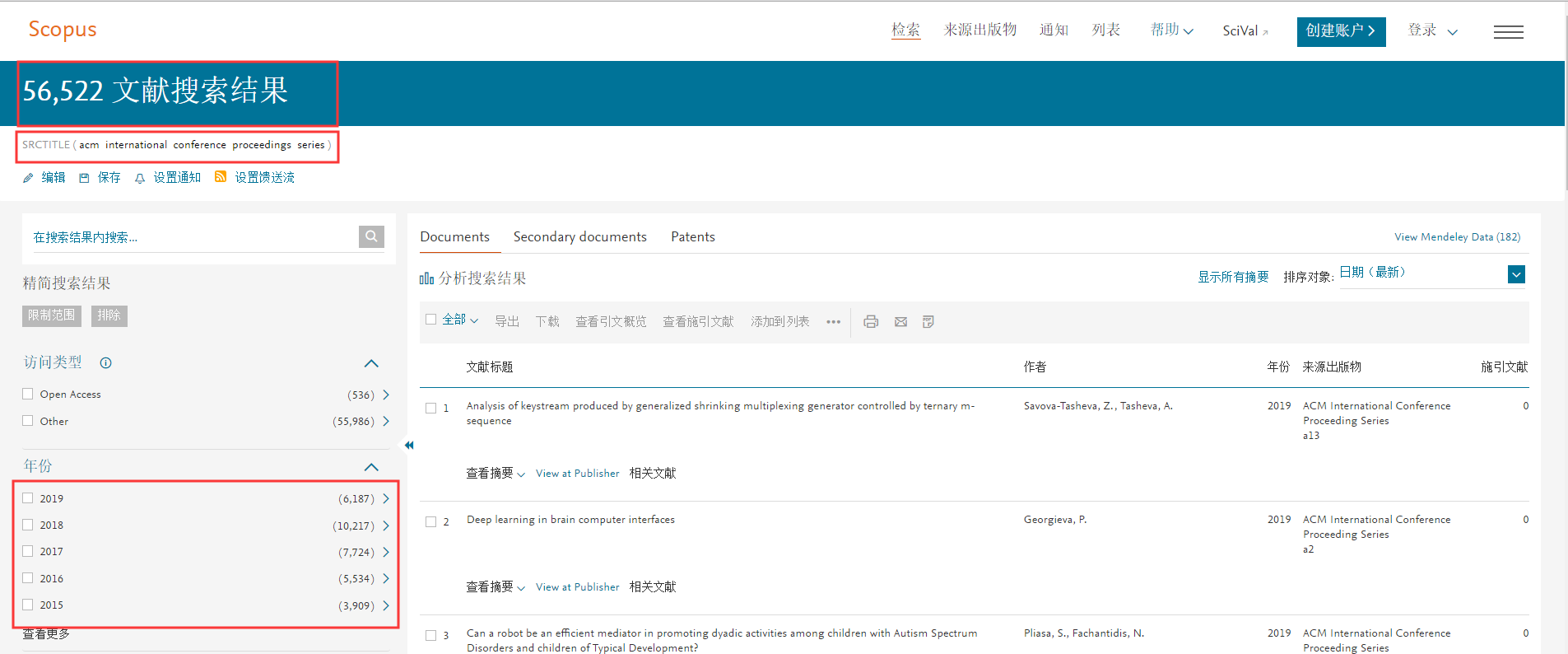Open the hamburger menu icon
Screen dimensions: 1568x654
(x=1508, y=32)
